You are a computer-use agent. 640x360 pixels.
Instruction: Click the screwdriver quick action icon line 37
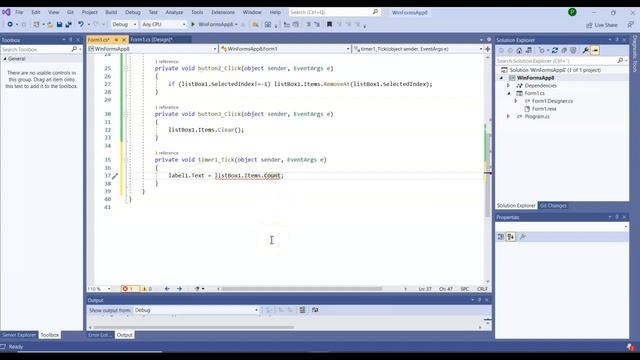(115, 176)
